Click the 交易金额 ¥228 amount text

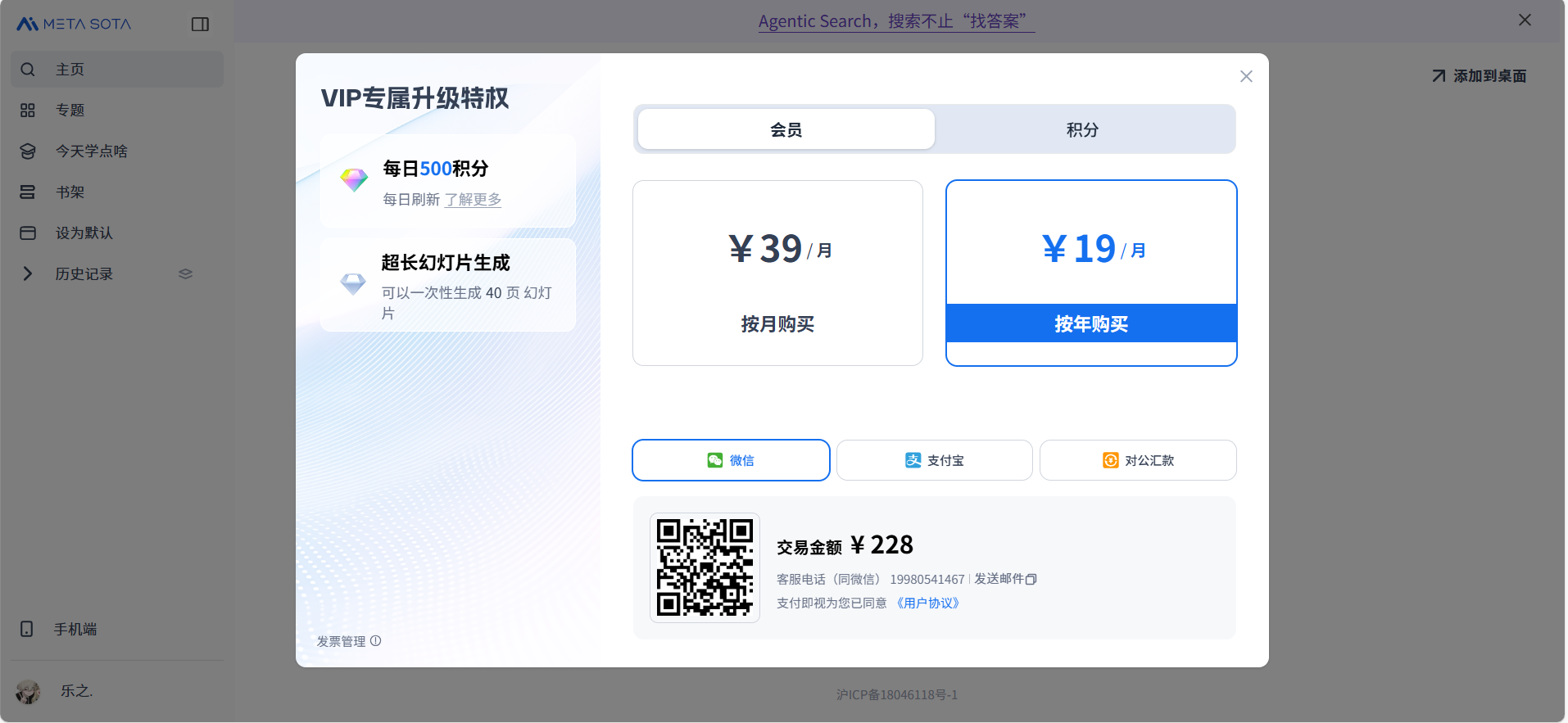[845, 545]
